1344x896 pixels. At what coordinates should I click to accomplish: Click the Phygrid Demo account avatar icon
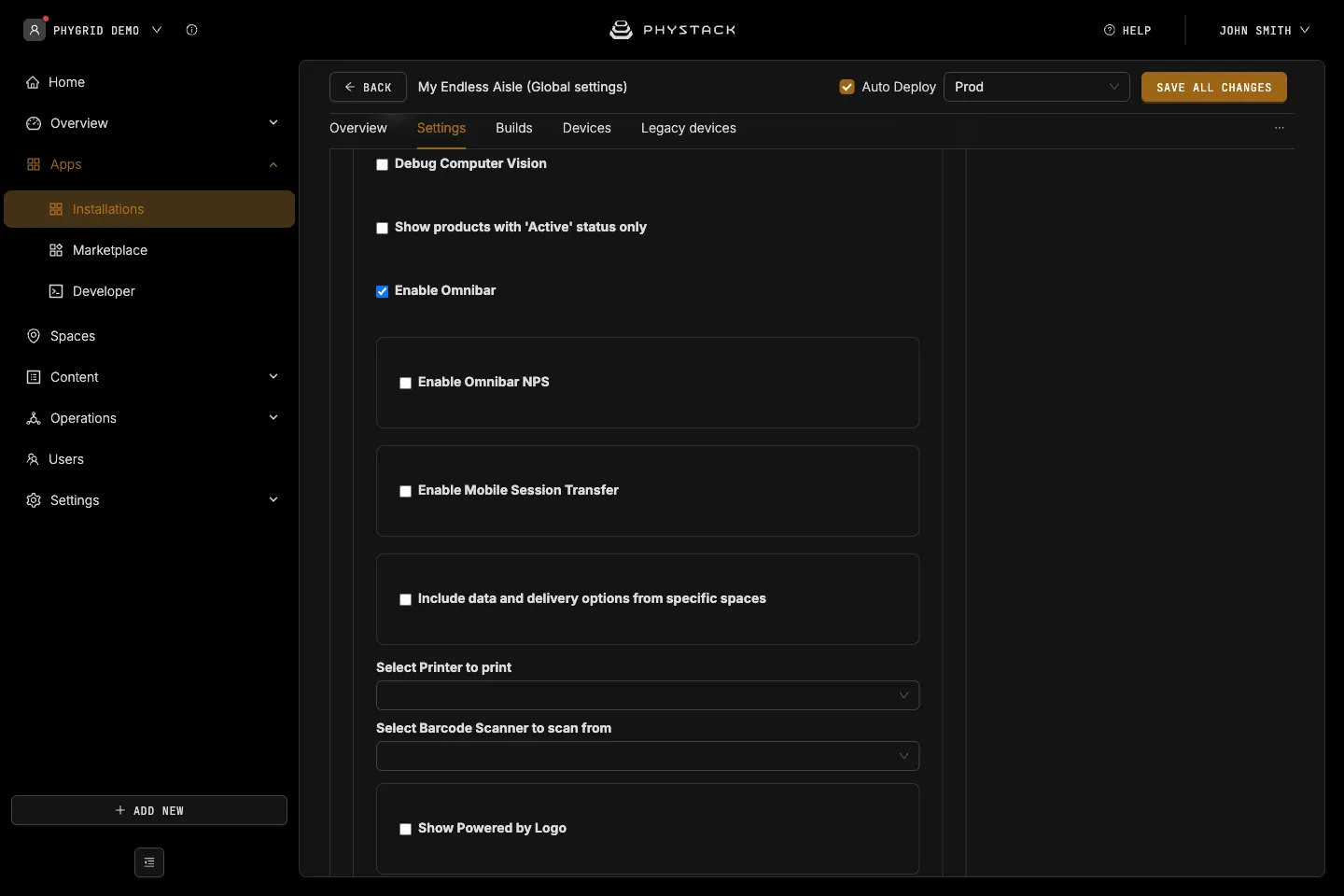[x=35, y=30]
